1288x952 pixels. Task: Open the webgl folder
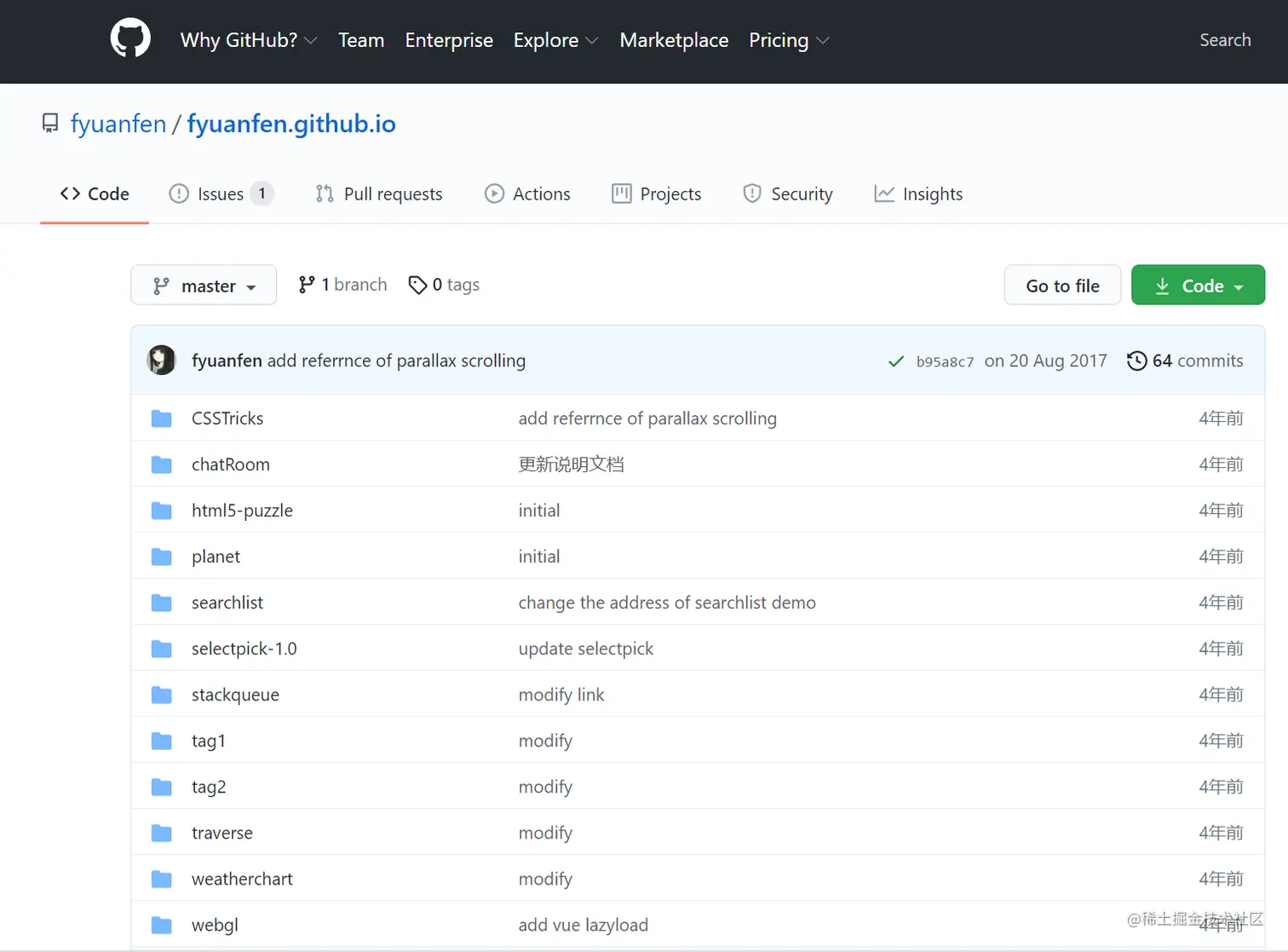click(x=215, y=925)
